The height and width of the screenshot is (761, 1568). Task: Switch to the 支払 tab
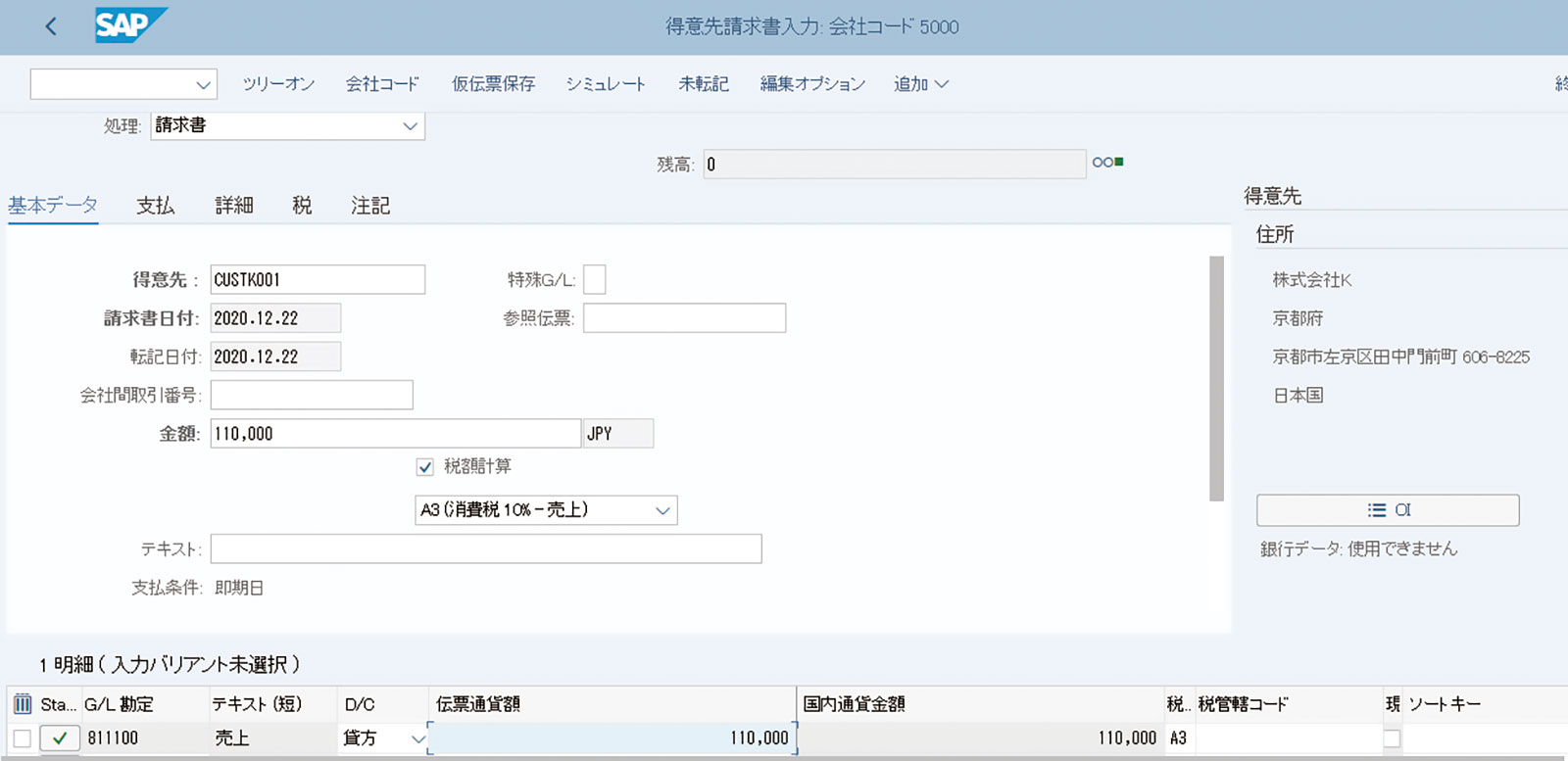(155, 206)
